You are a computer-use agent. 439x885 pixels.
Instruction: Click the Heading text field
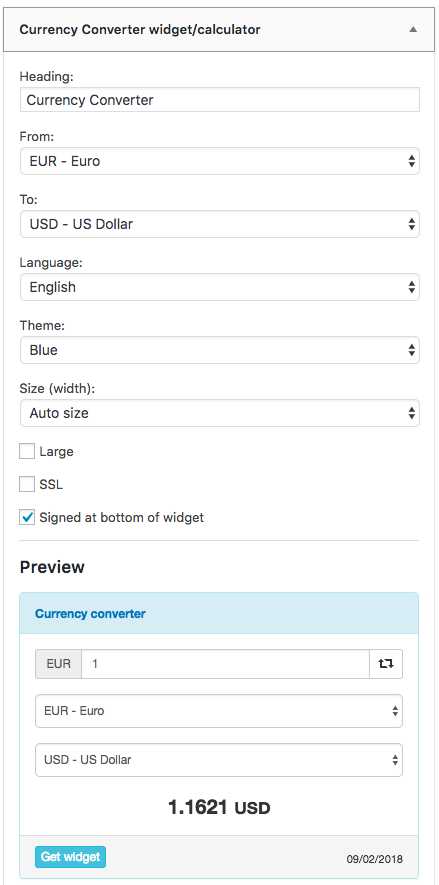click(220, 100)
